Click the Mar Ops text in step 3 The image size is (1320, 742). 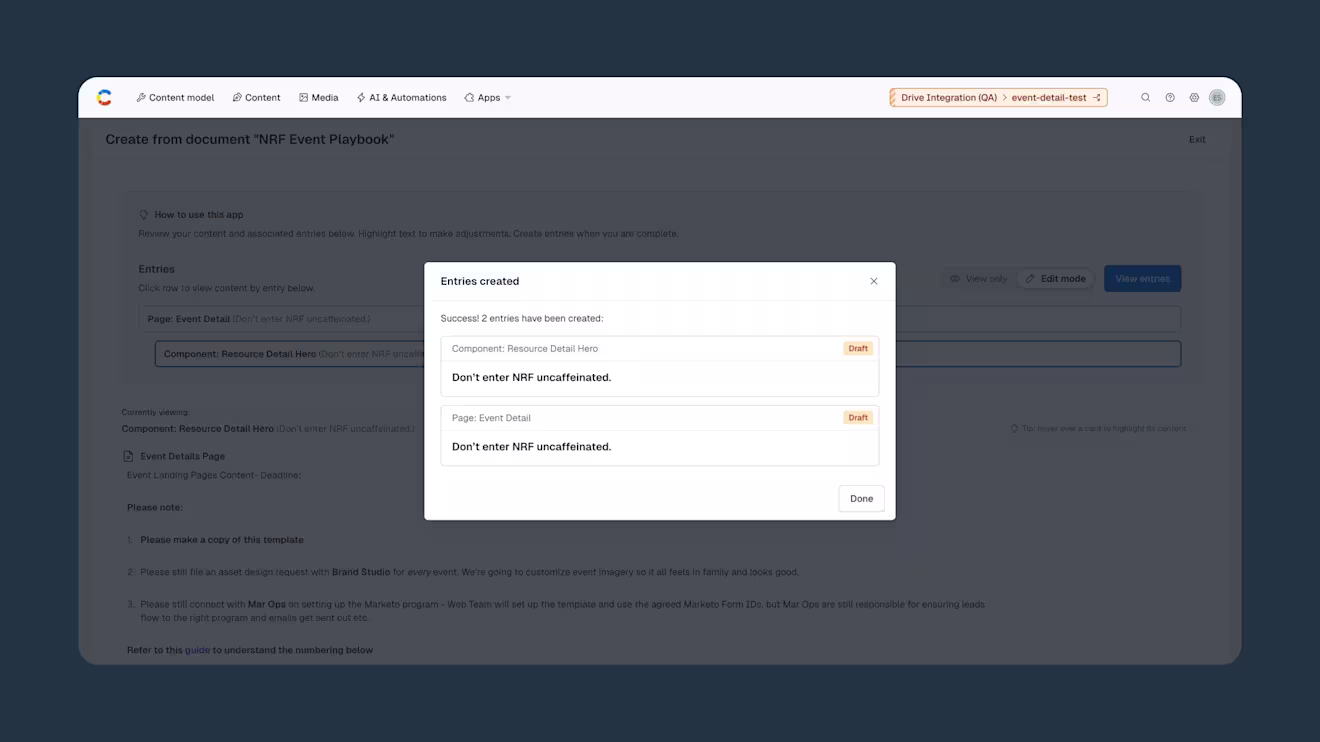[x=266, y=604]
